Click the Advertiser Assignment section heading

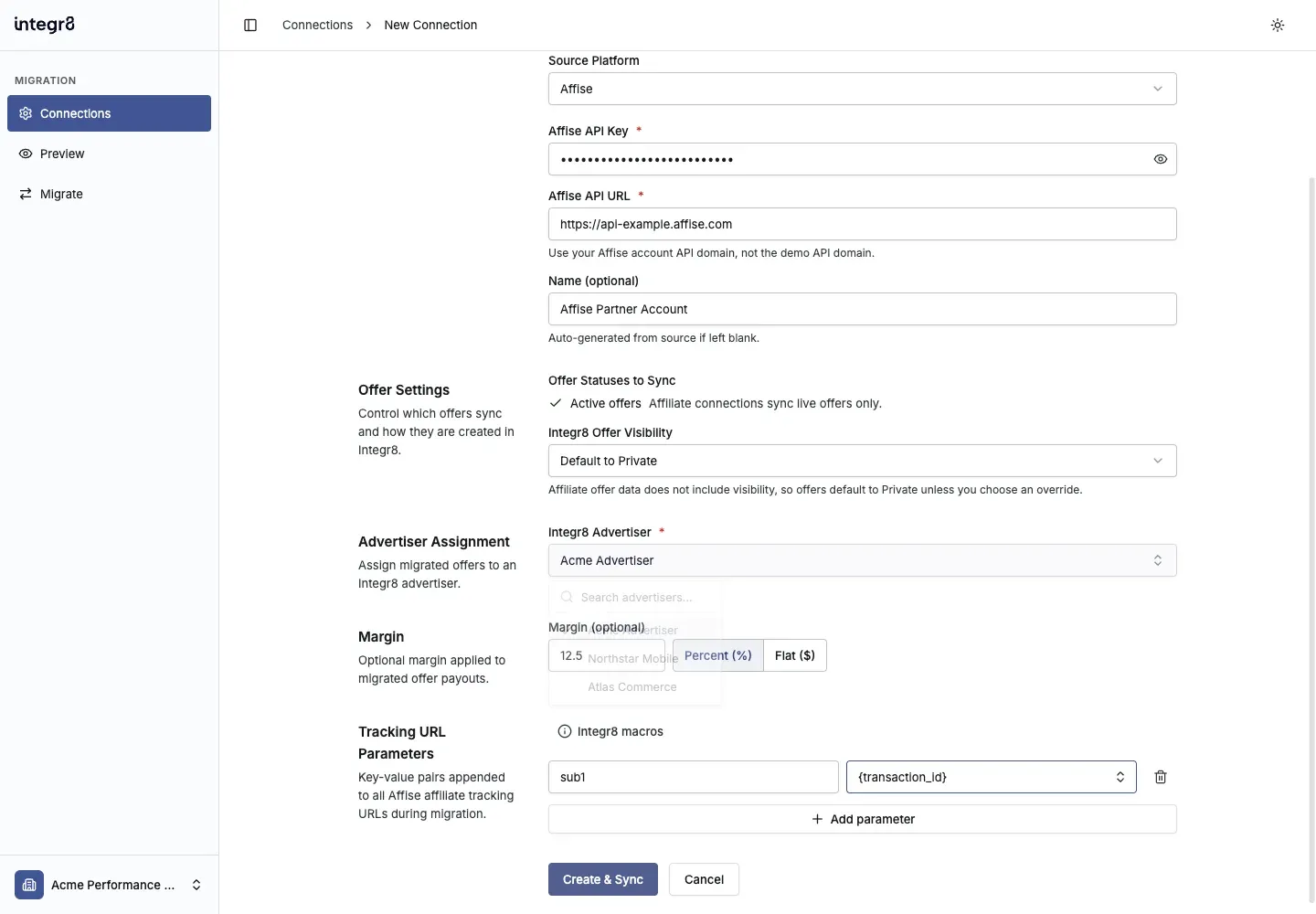[434, 542]
